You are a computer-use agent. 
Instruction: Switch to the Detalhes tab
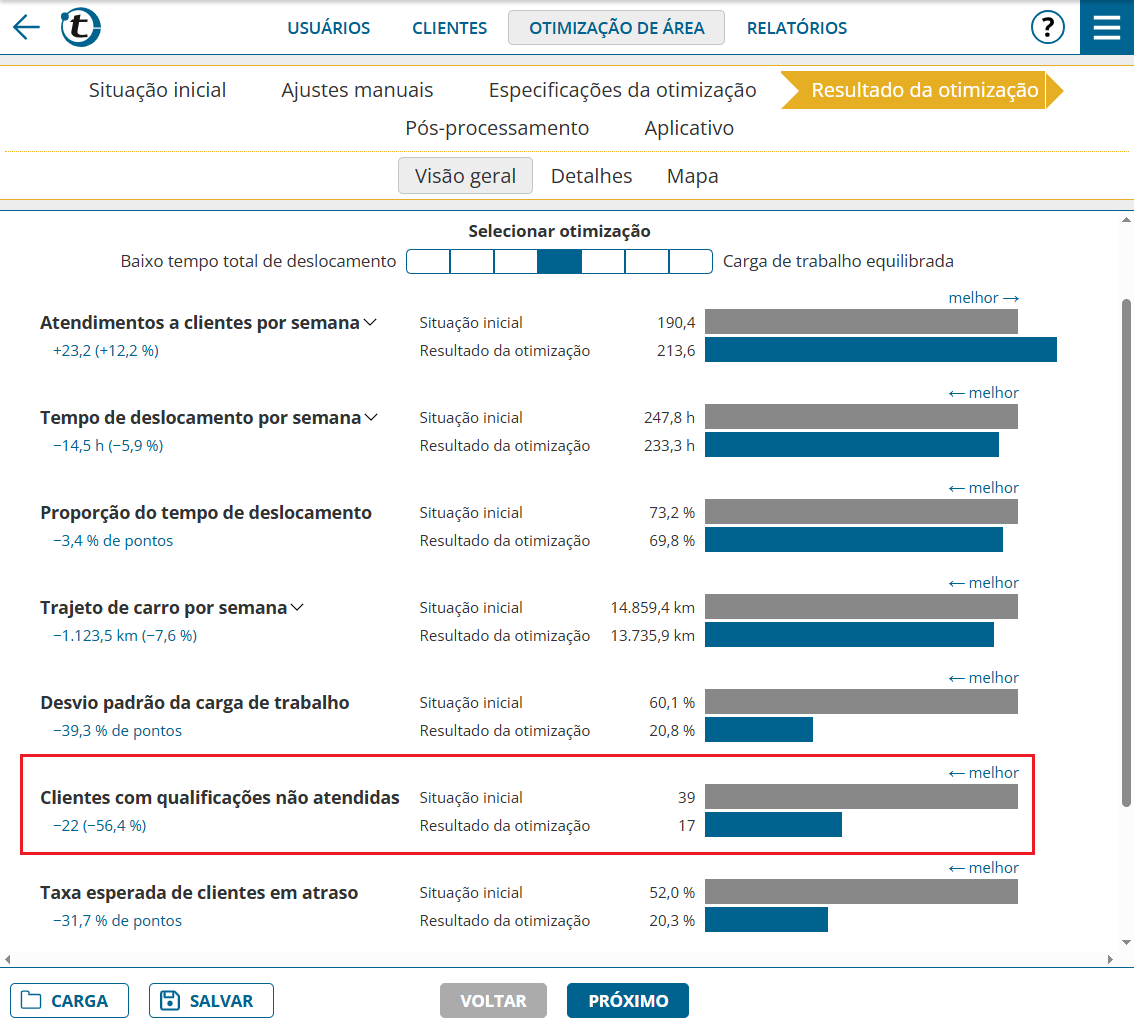592,176
